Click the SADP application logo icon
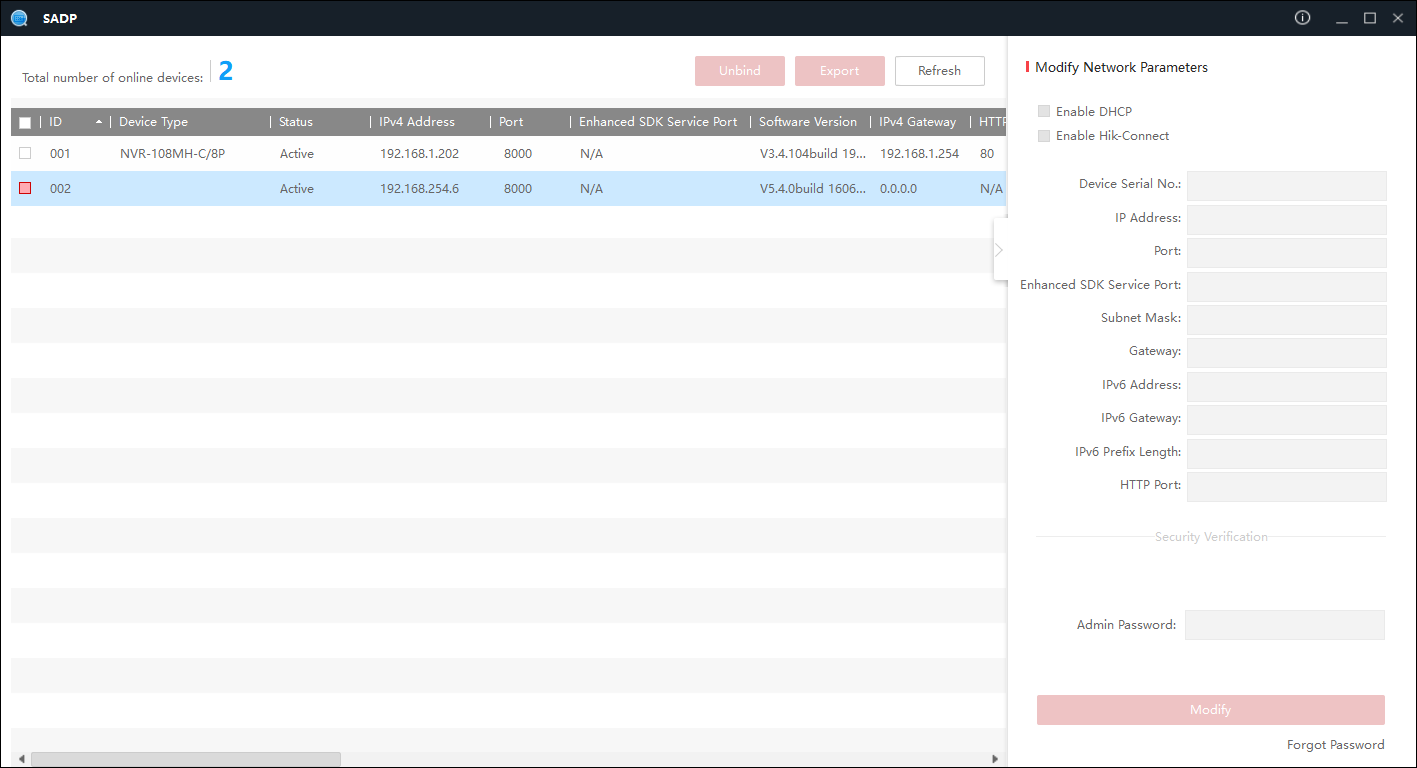The width and height of the screenshot is (1417, 768). click(x=19, y=18)
